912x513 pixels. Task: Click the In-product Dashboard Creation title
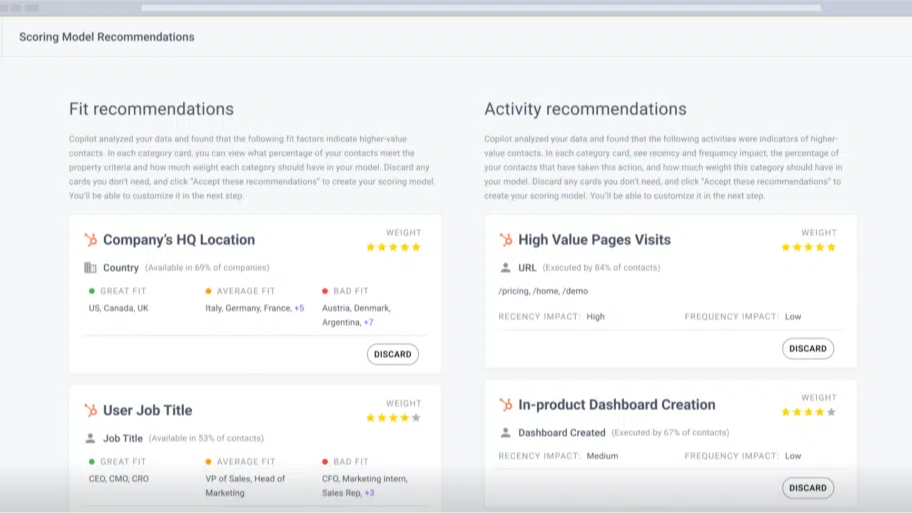tap(617, 404)
